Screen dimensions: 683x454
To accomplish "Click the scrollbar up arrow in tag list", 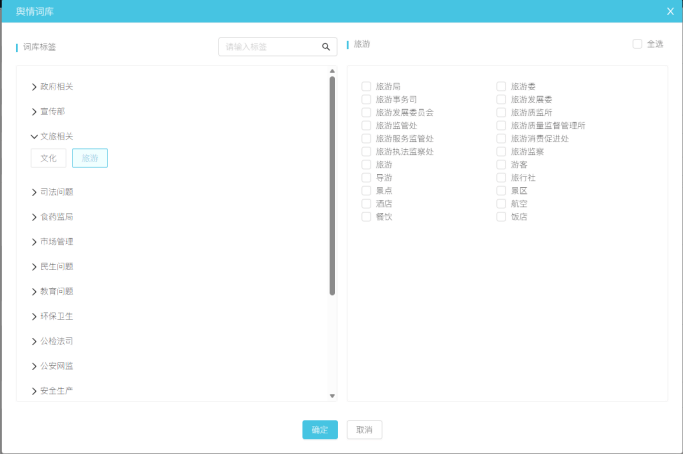I will [x=332, y=72].
